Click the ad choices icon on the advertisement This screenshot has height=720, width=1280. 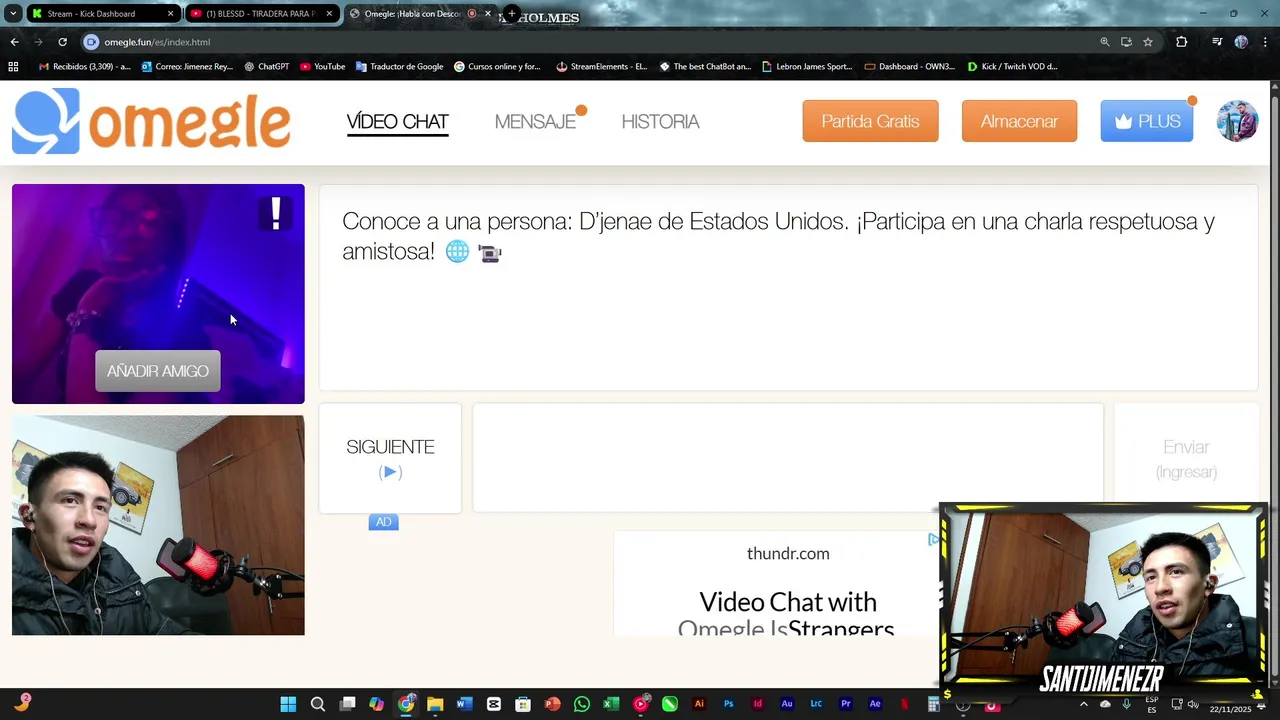(x=933, y=539)
